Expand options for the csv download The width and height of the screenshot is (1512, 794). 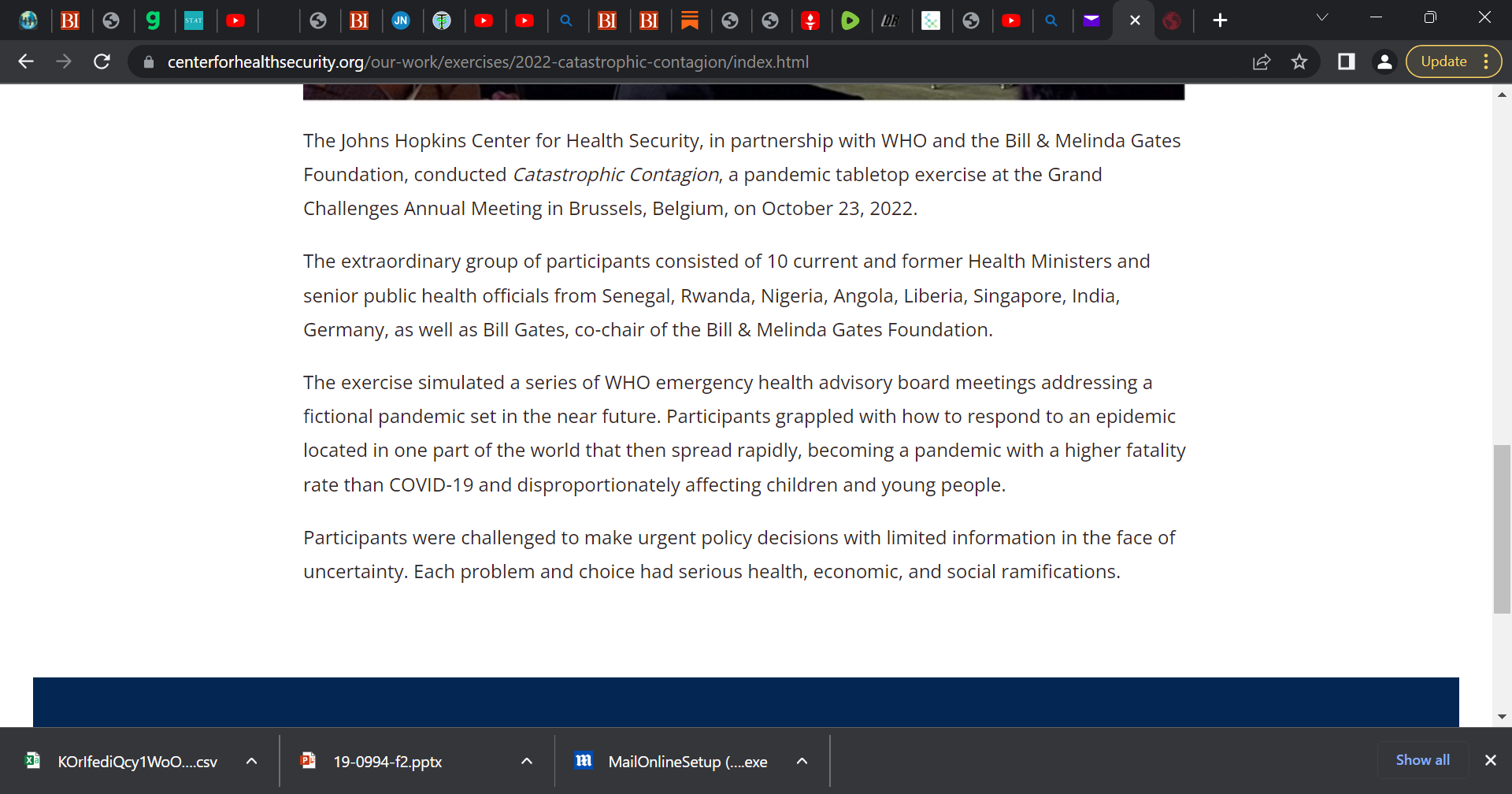click(251, 761)
